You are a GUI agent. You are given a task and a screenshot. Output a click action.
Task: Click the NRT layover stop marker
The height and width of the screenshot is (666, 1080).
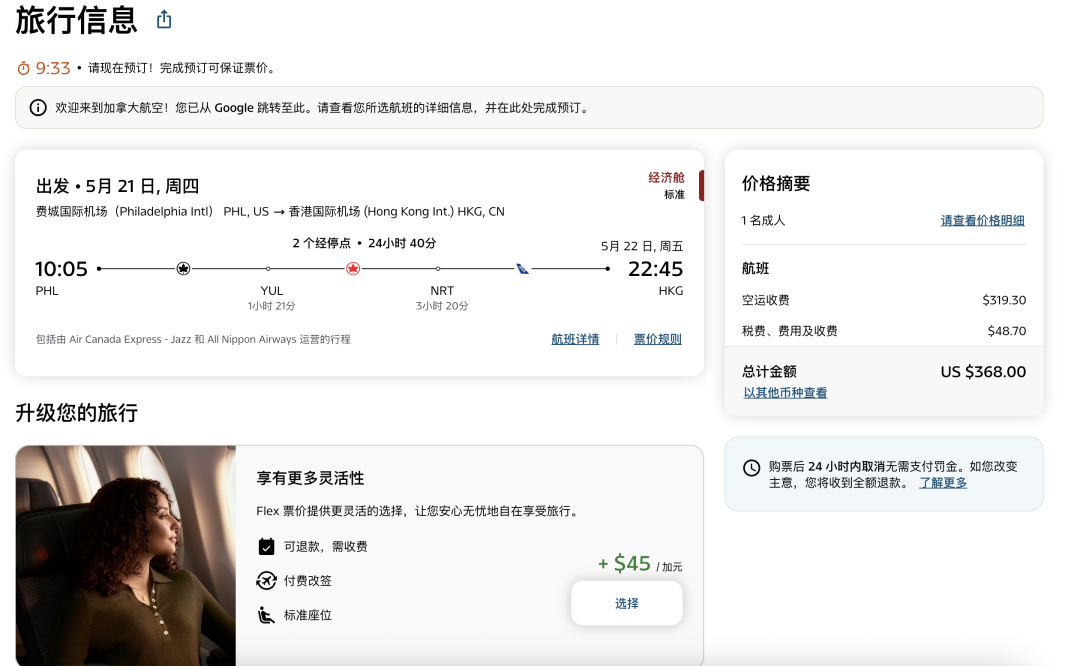click(437, 269)
